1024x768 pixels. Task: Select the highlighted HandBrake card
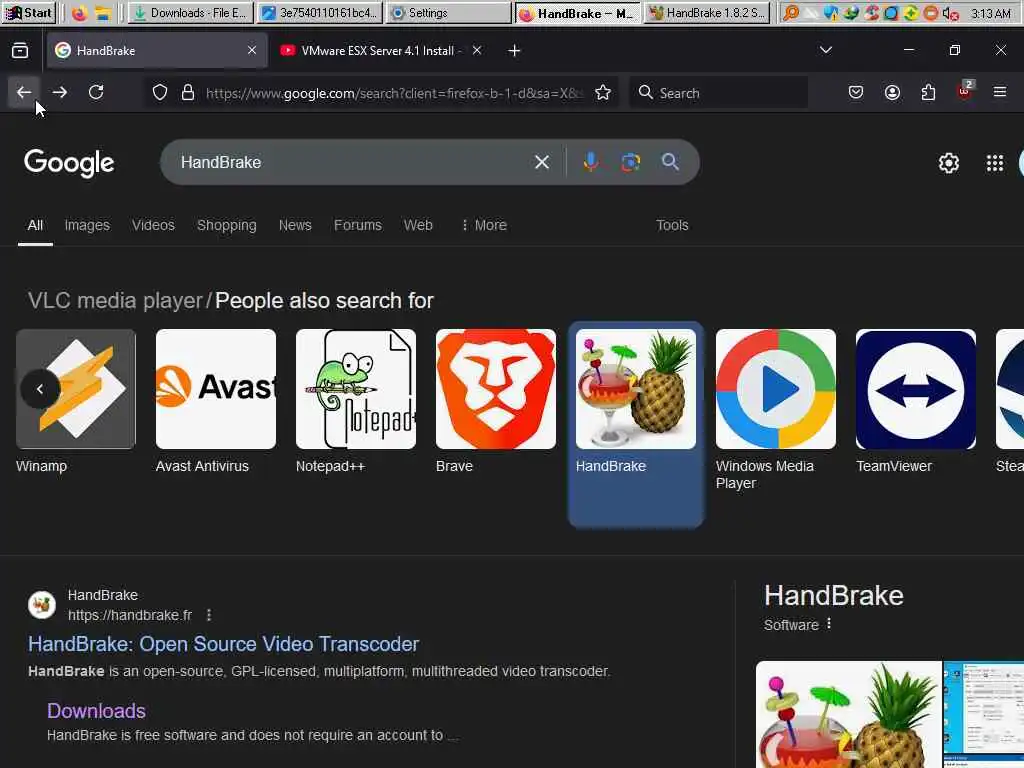point(635,424)
